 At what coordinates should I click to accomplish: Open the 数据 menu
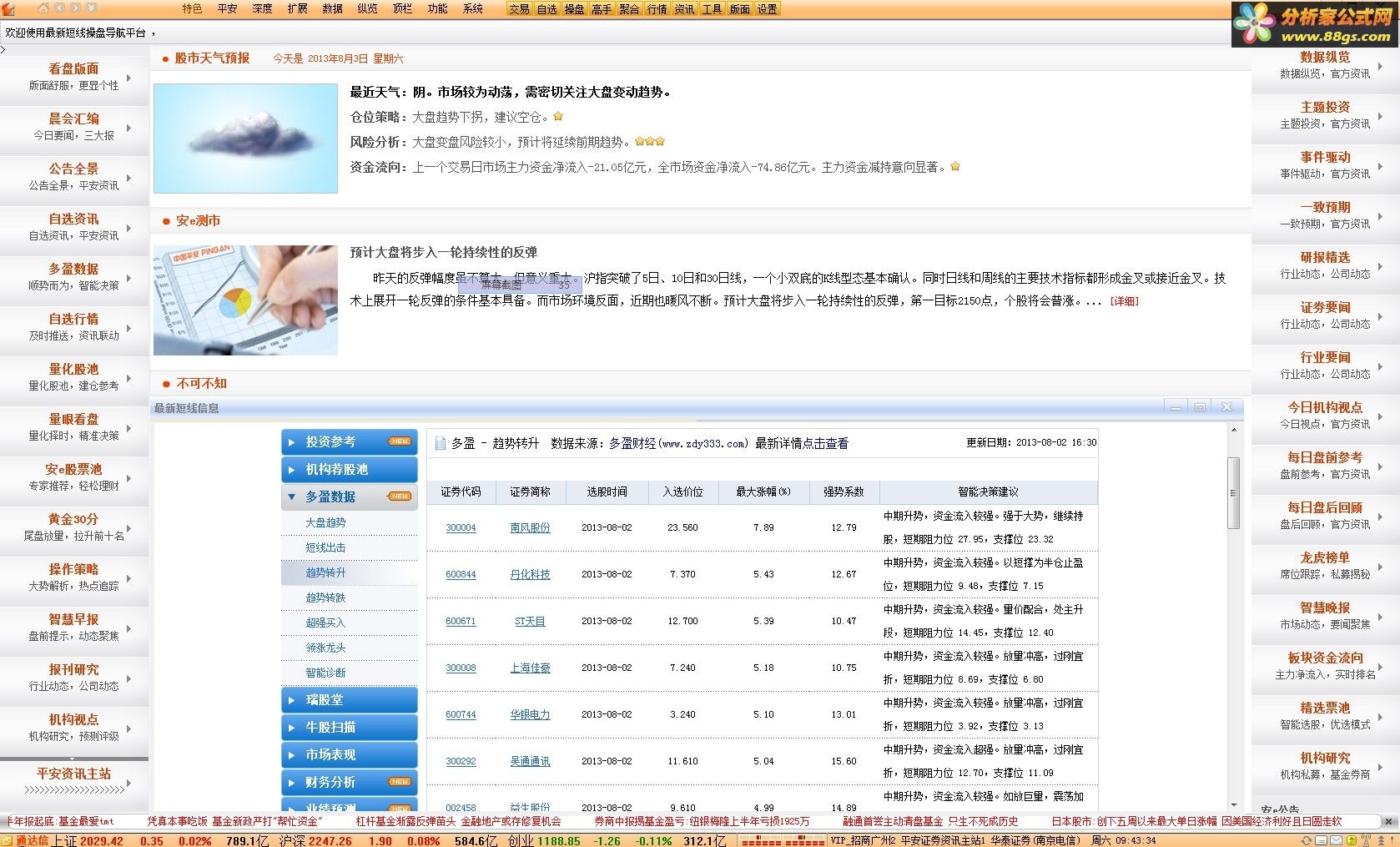click(x=332, y=8)
